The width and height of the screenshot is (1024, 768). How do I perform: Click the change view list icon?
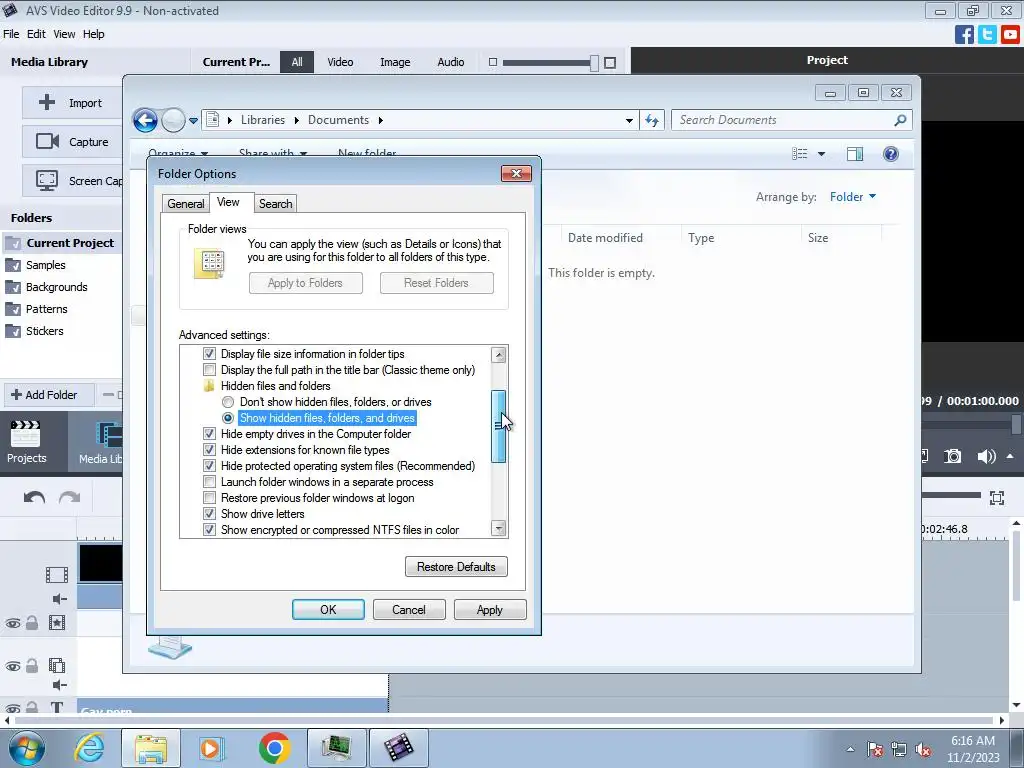(799, 154)
